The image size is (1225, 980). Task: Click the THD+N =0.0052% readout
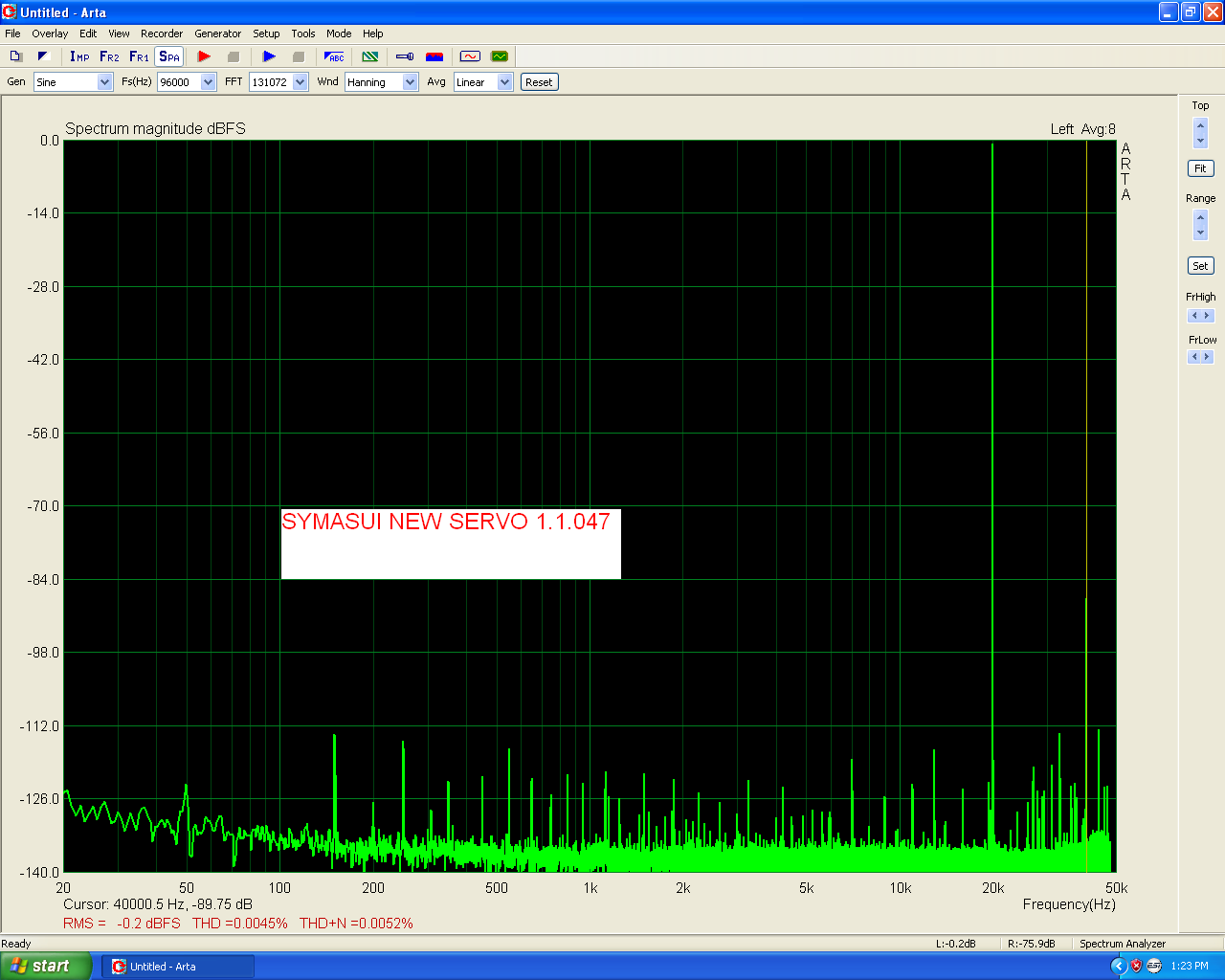356,924
